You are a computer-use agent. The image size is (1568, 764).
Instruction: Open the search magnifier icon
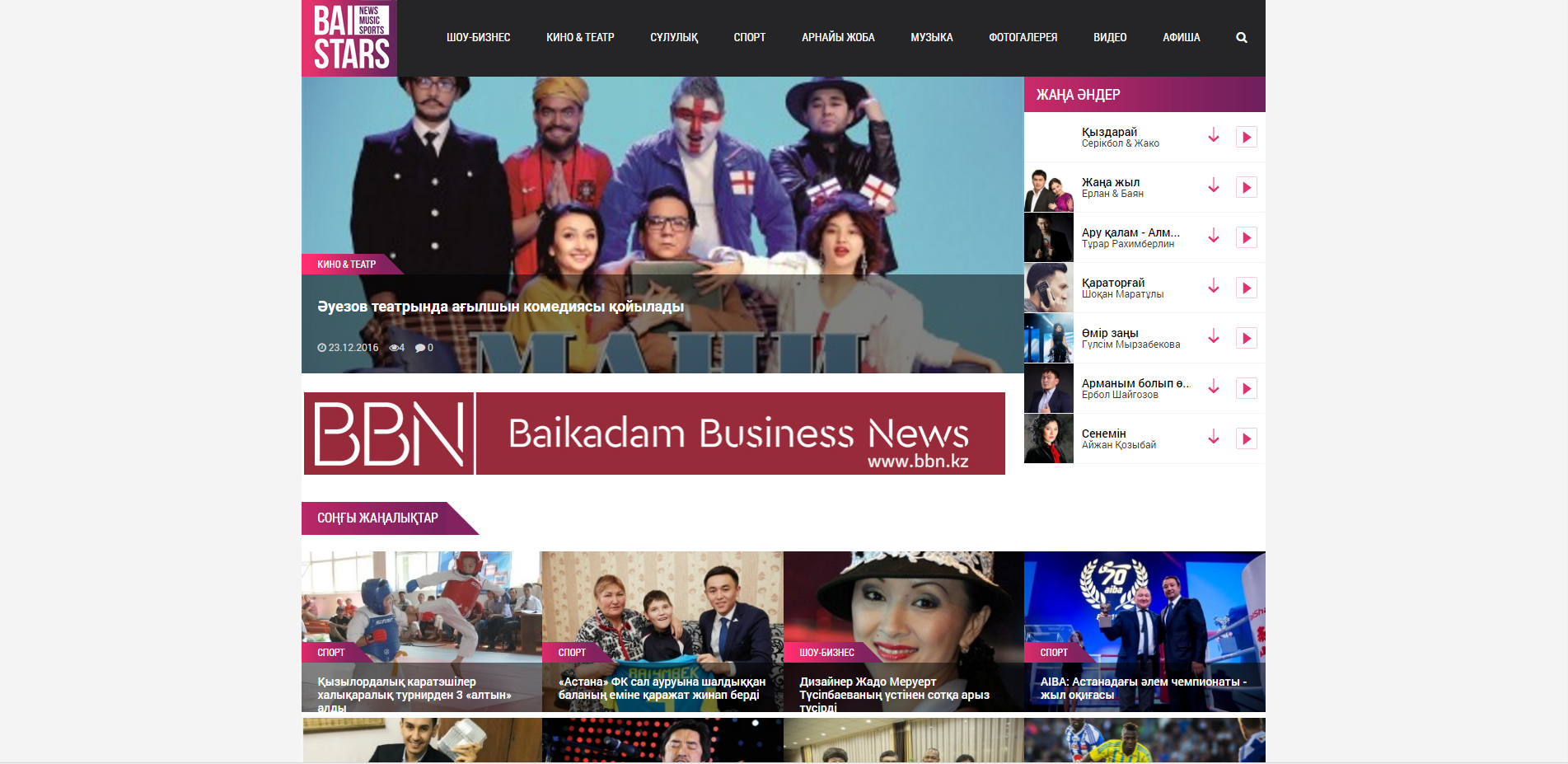(x=1241, y=38)
